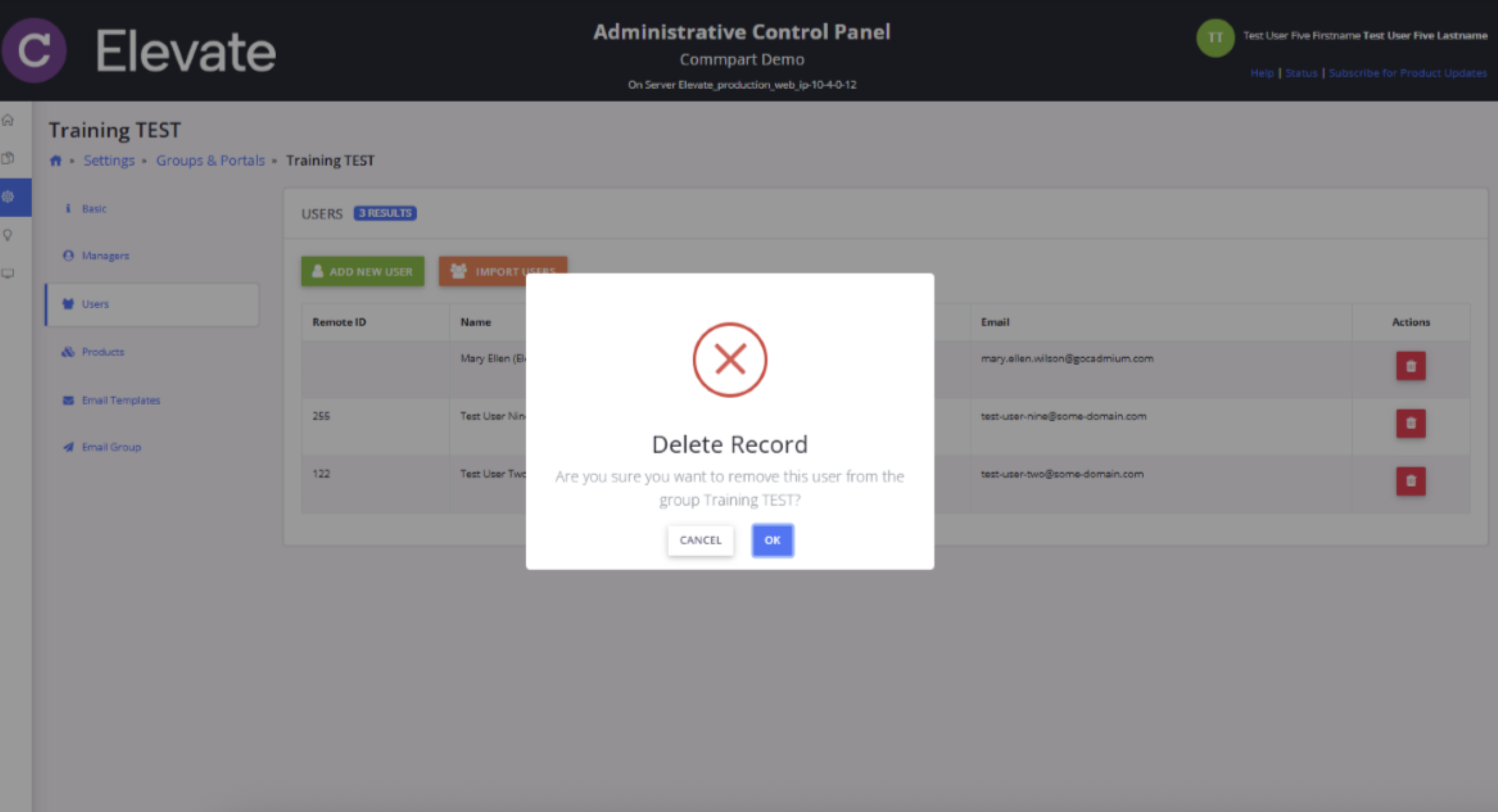The width and height of the screenshot is (1498, 812).
Task: Delete Mary Ellen user with trash icon
Action: click(x=1410, y=366)
